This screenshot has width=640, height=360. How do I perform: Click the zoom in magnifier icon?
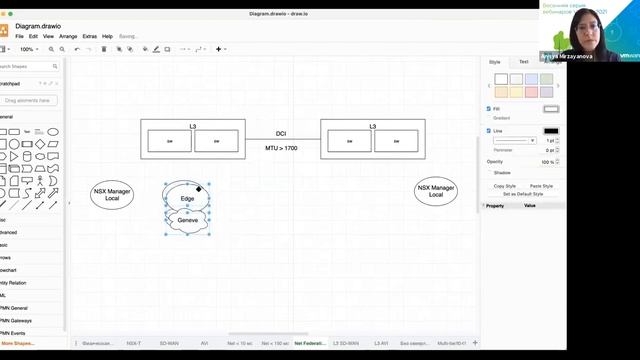pos(51,49)
